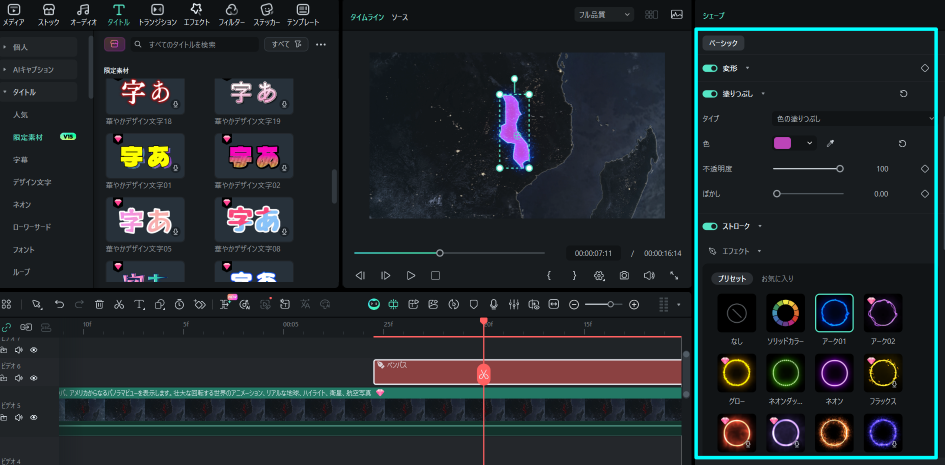Toggle the 塗りつぶし switch
This screenshot has width=945, height=465.
710,94
